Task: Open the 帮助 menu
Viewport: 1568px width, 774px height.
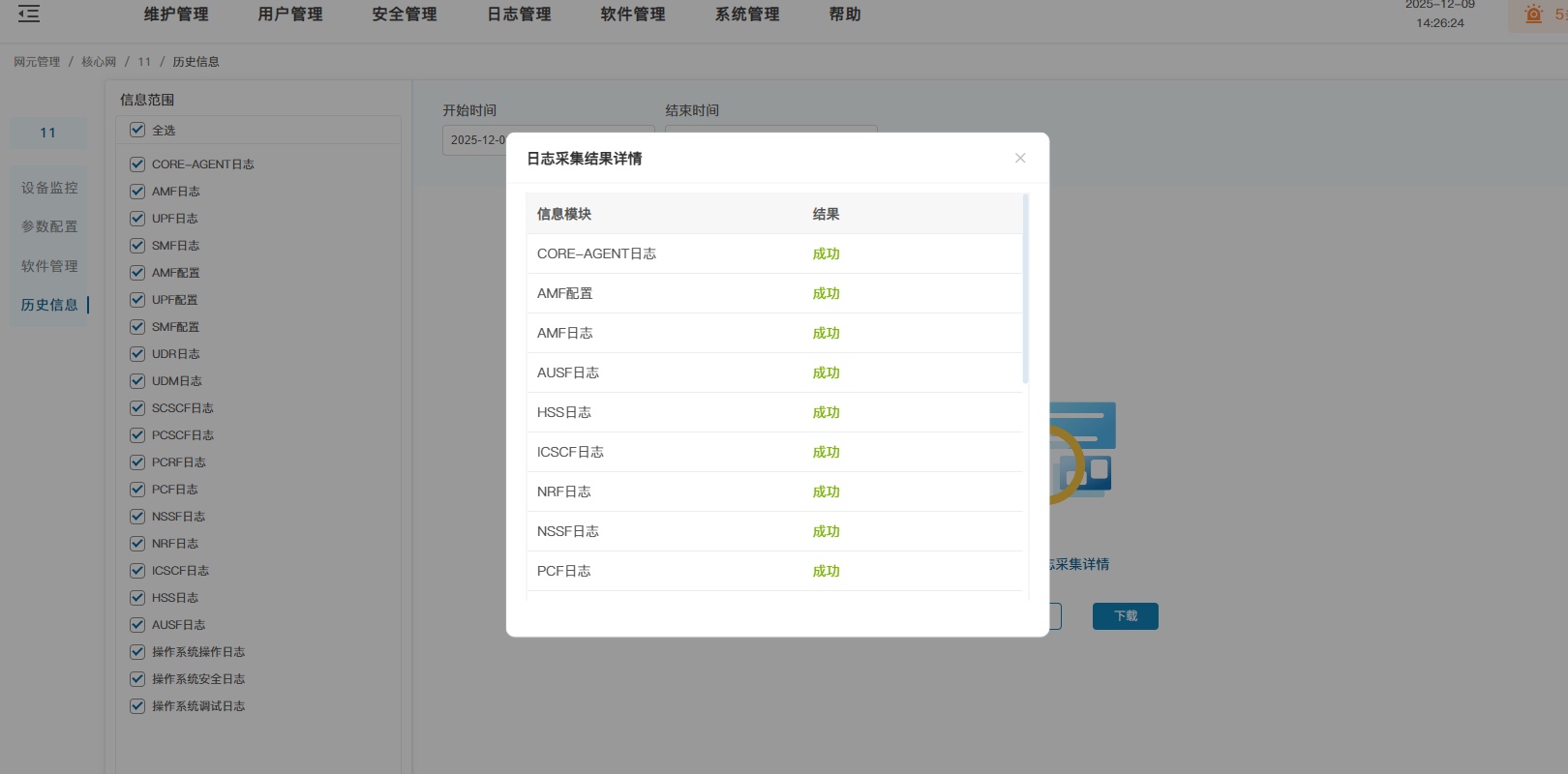Action: tap(845, 15)
